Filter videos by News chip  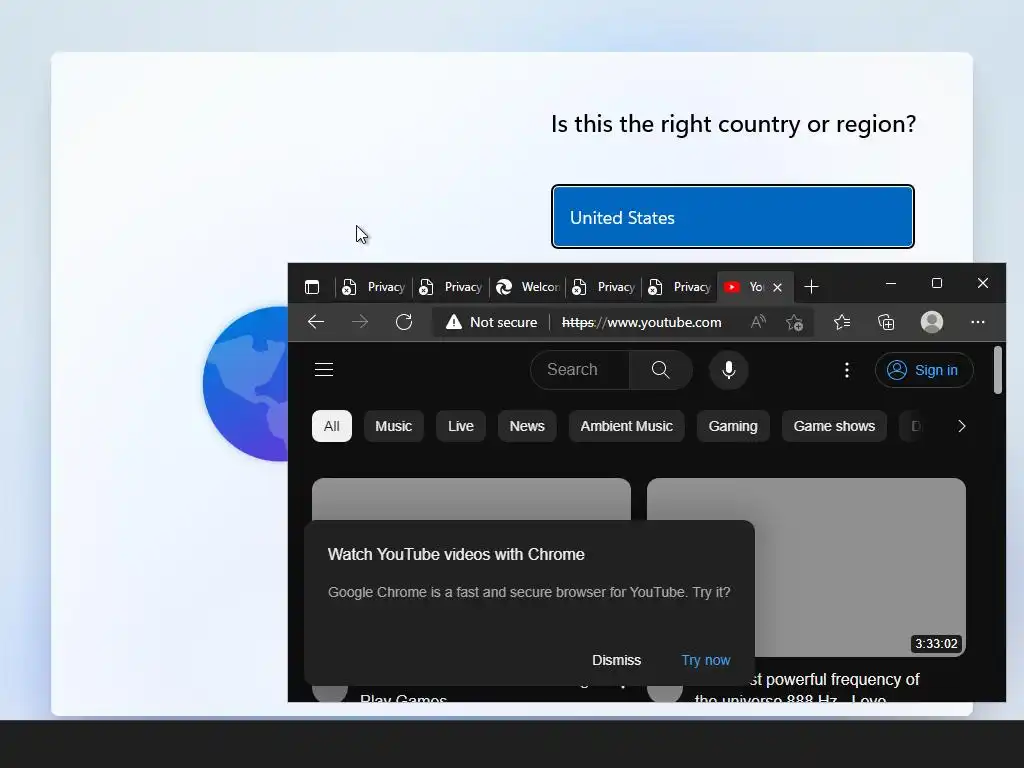(x=527, y=426)
